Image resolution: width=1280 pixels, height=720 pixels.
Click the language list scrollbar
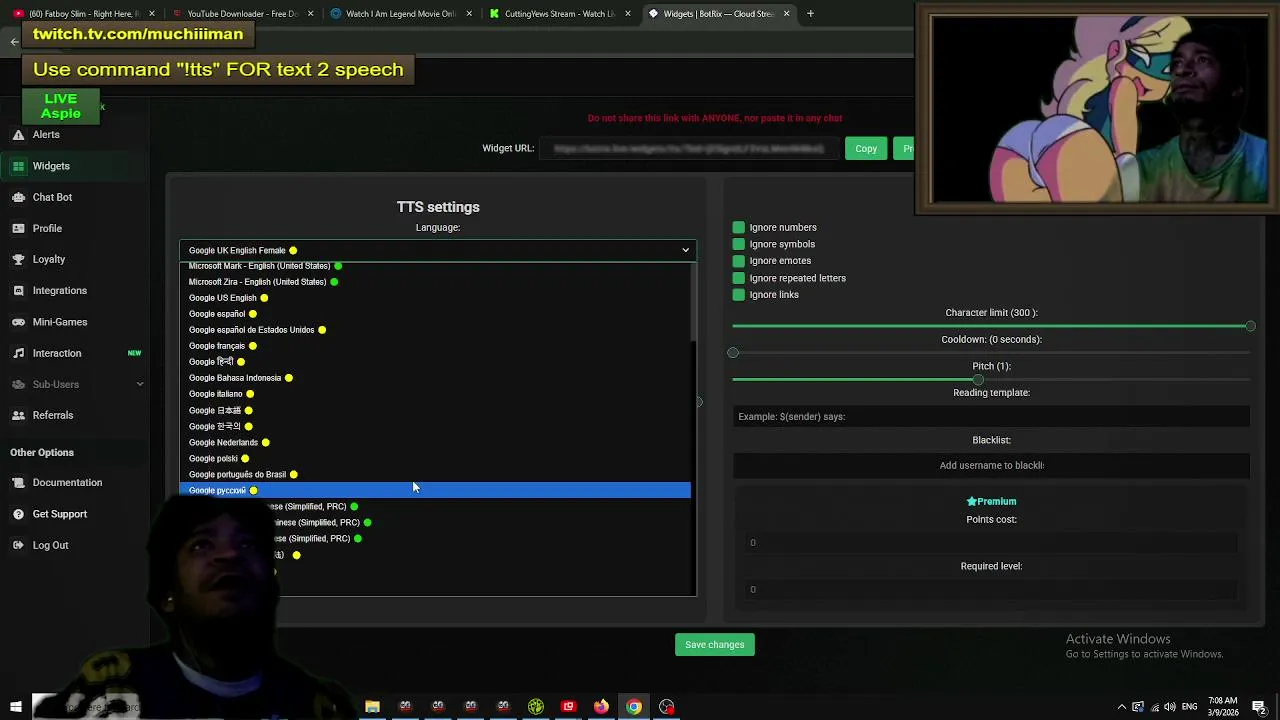(x=693, y=303)
